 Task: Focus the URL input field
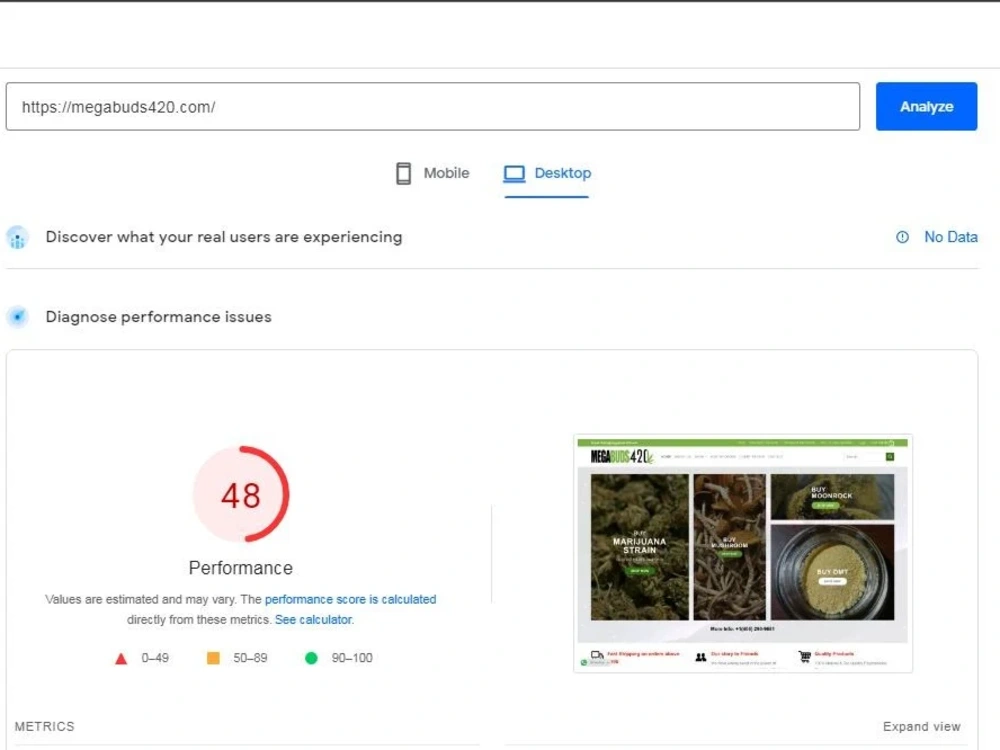(x=432, y=107)
